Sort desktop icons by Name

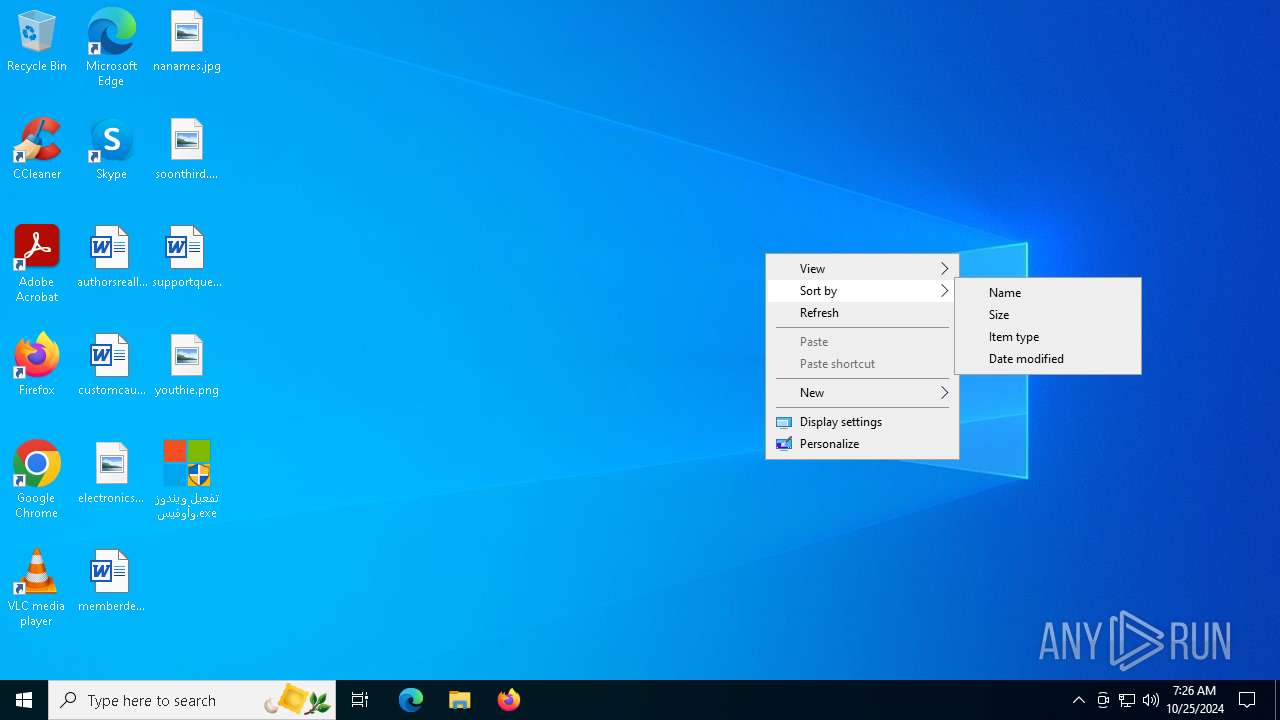pos(1048,292)
